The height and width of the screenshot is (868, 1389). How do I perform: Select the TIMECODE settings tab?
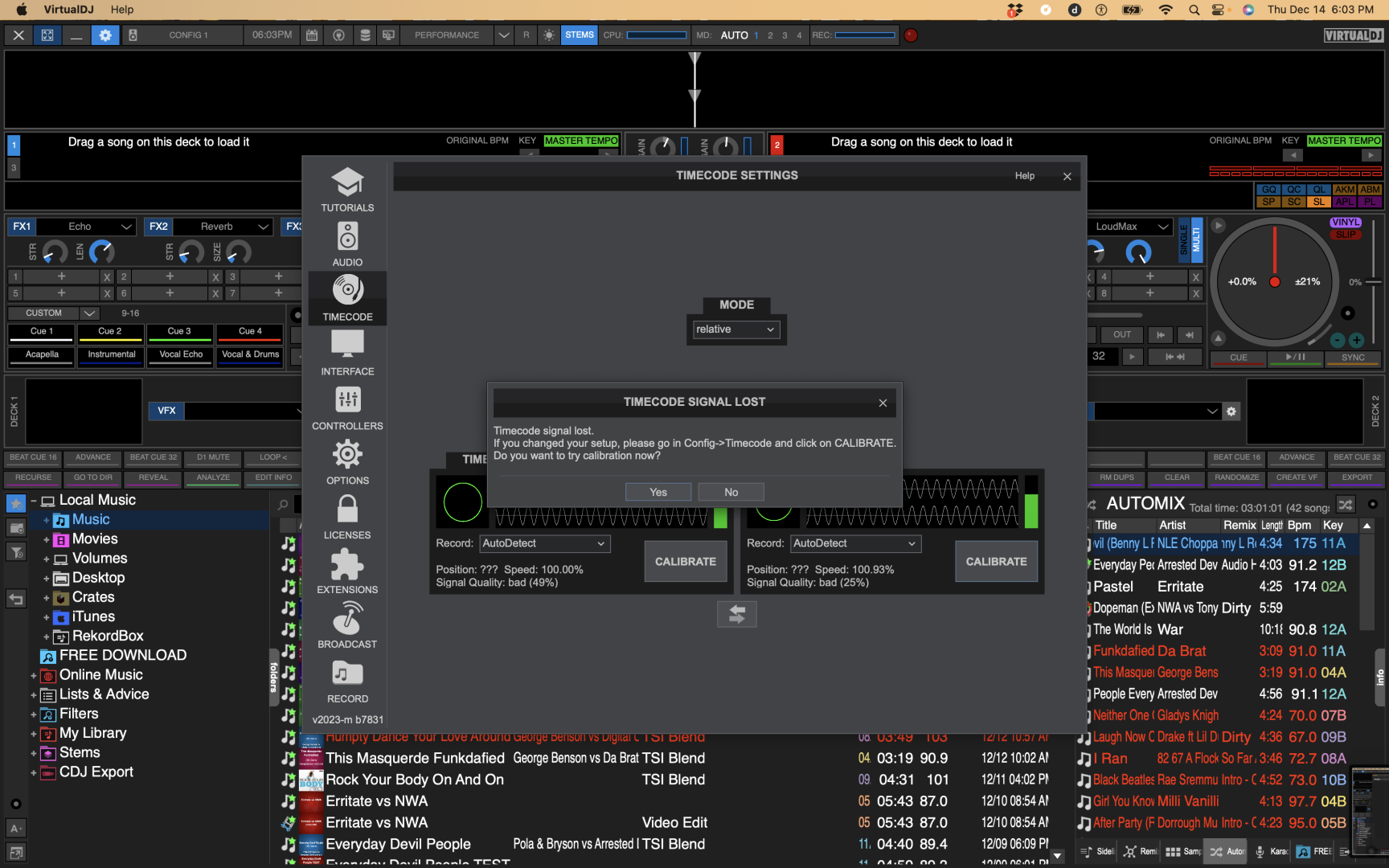pos(347,299)
